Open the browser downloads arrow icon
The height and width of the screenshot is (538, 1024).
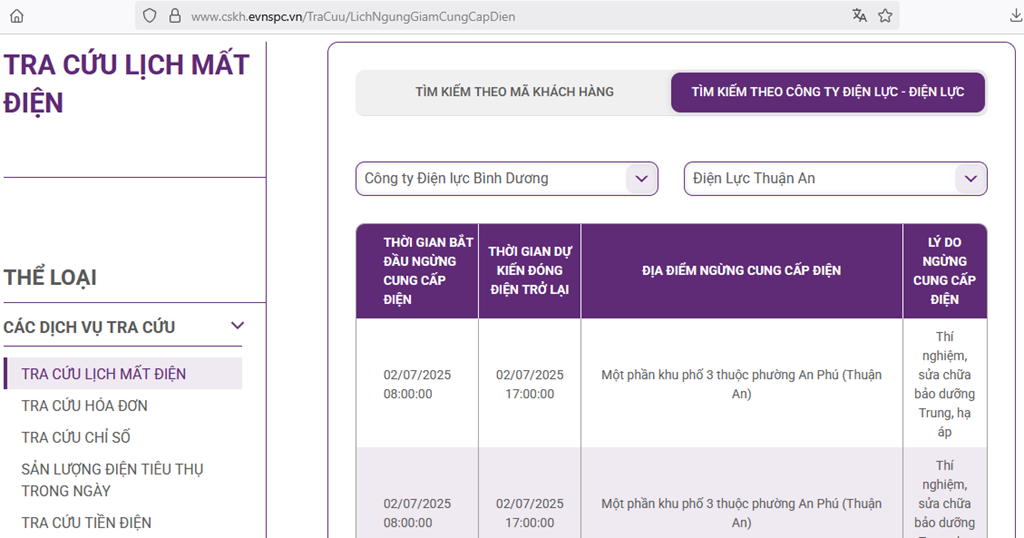pyautogui.click(x=1016, y=16)
